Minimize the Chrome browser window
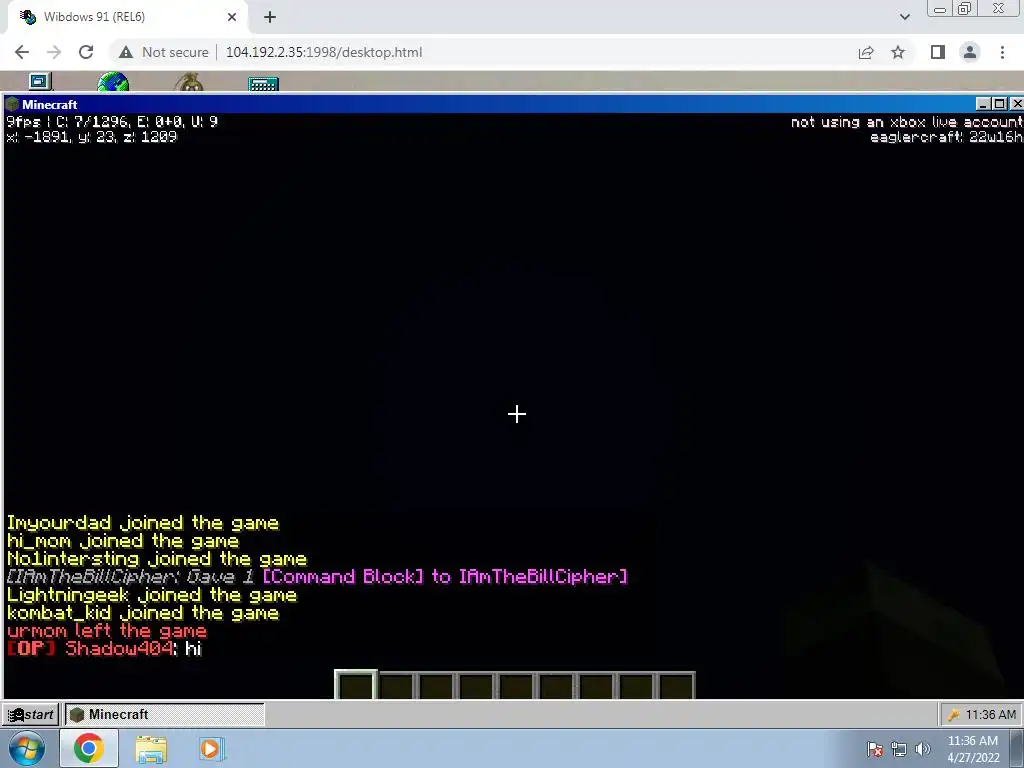 [940, 9]
